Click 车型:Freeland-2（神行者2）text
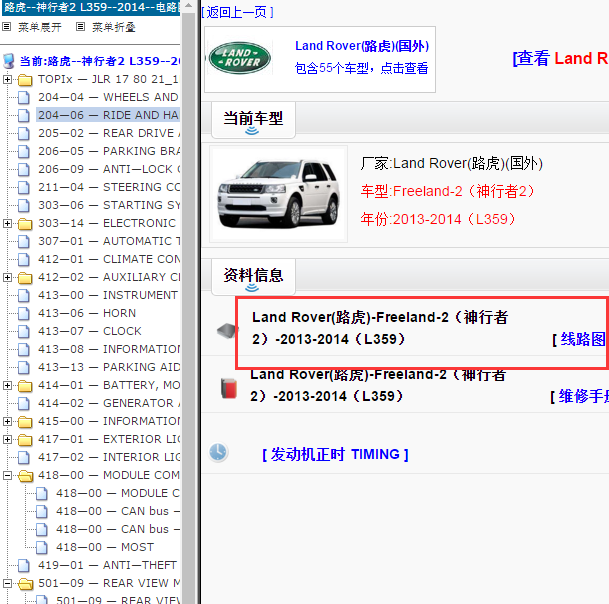 tap(447, 191)
